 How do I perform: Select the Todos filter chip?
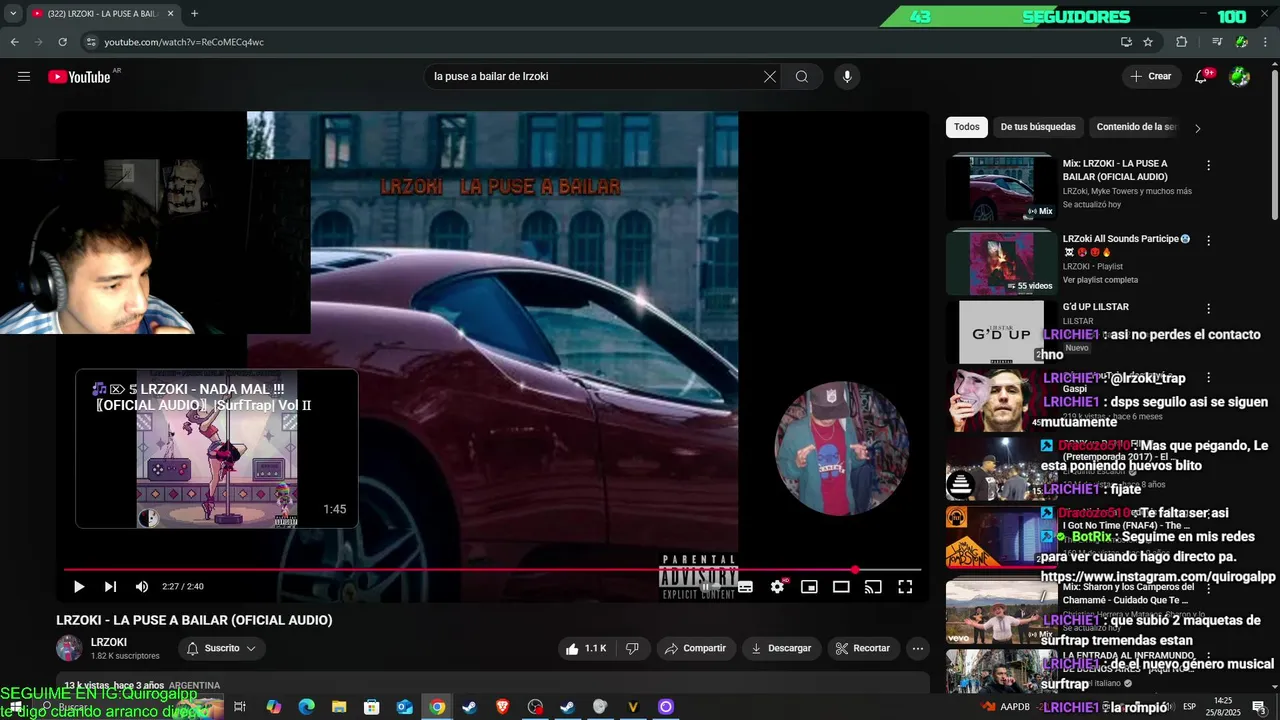(967, 127)
